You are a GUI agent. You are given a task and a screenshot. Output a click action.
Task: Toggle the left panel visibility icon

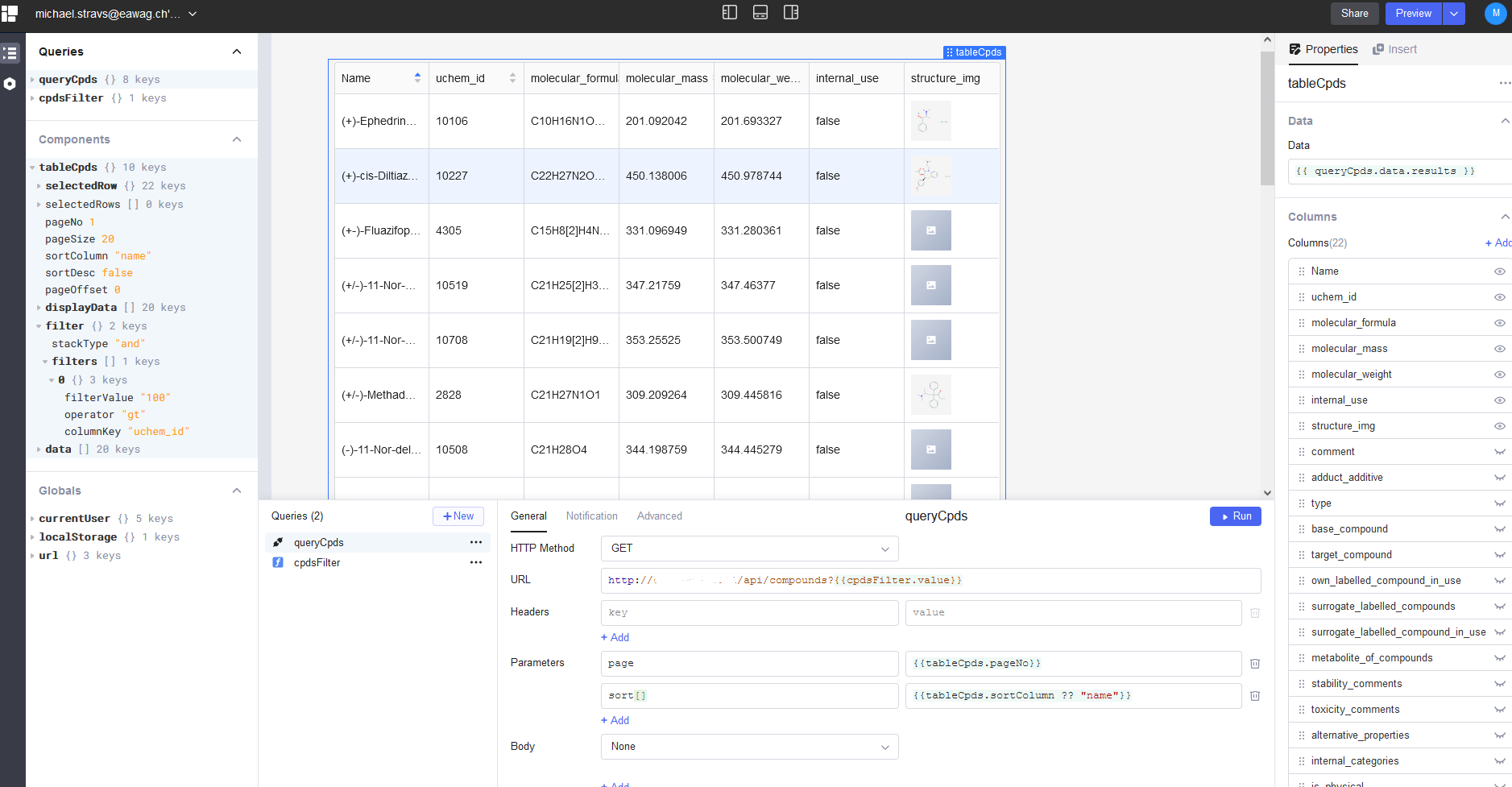pos(729,12)
